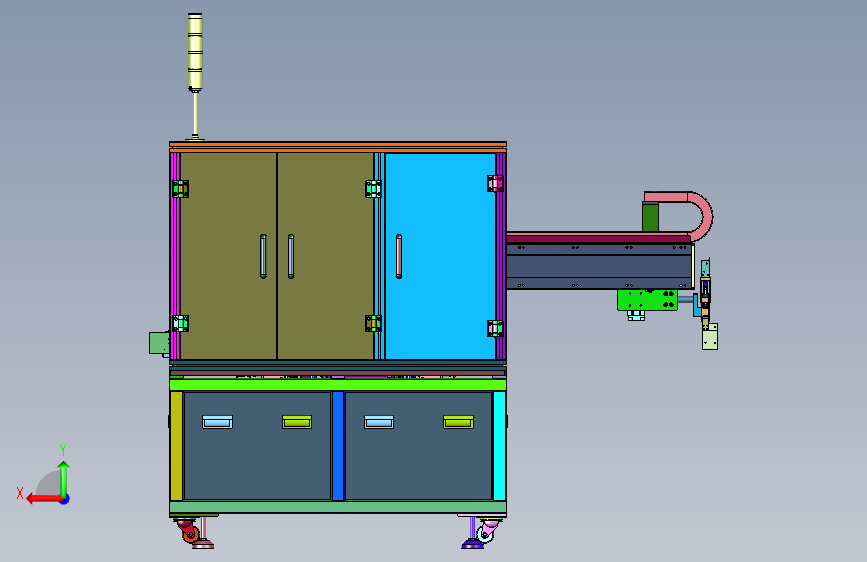Pick the light blue handle on right lower door
This screenshot has width=867, height=562.
coord(379,422)
